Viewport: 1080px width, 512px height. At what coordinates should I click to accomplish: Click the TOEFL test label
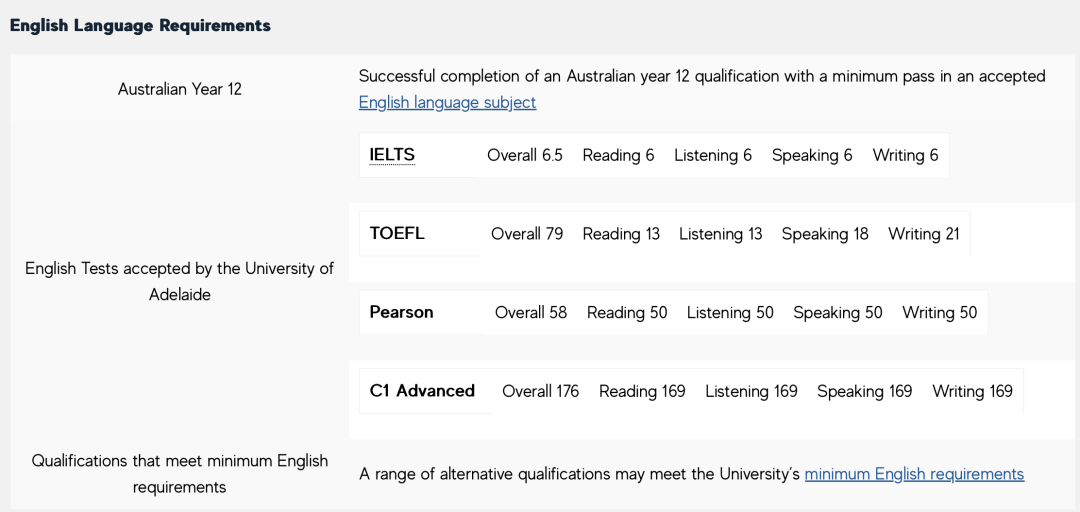click(397, 233)
